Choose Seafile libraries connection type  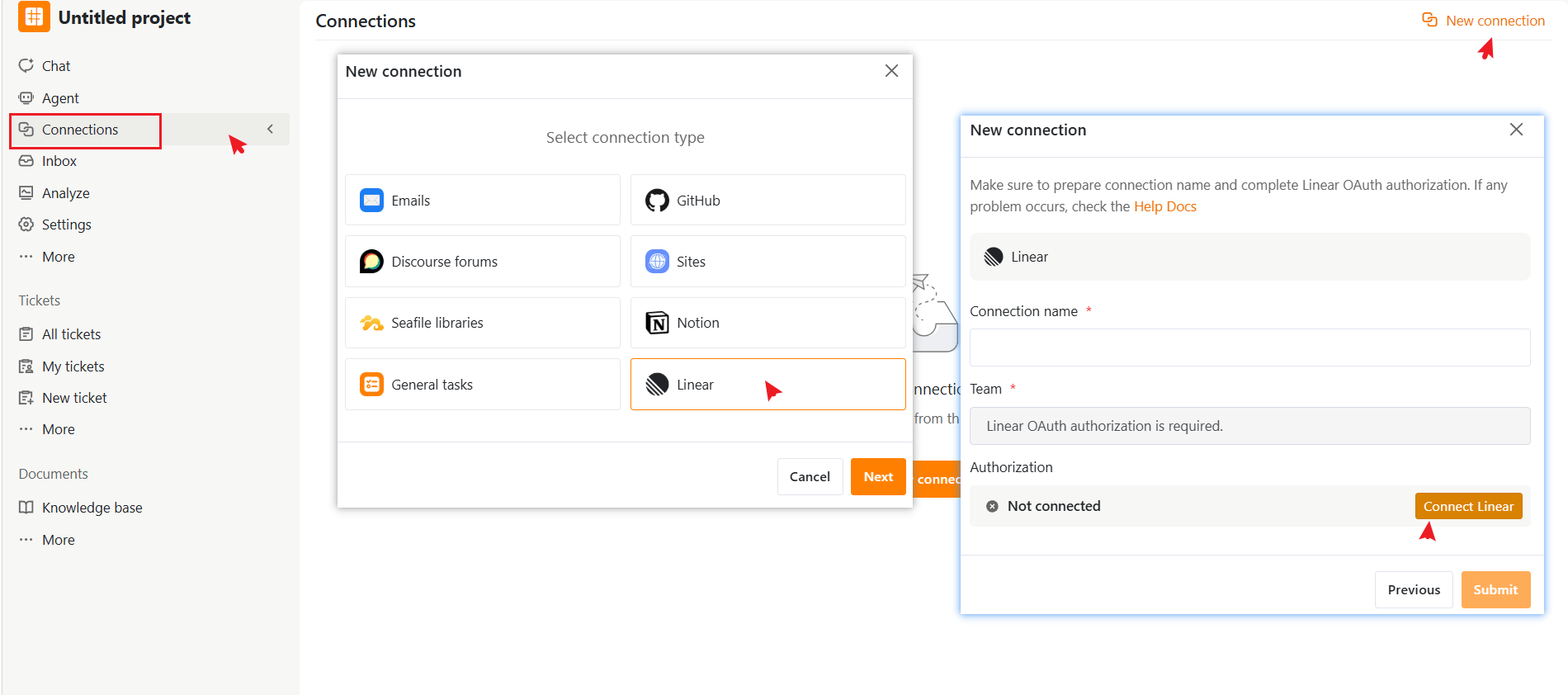point(483,323)
